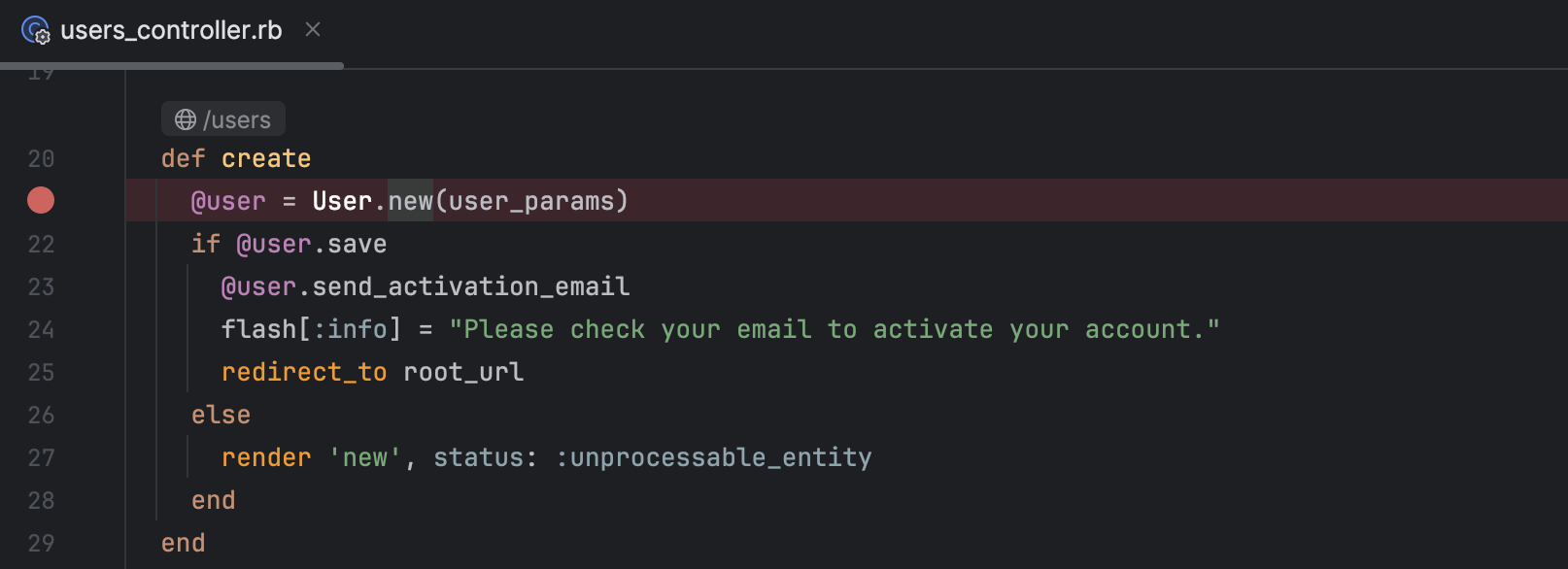The image size is (1568, 569).
Task: Click the horizontal scrollbar under the tab
Action: click(x=172, y=66)
